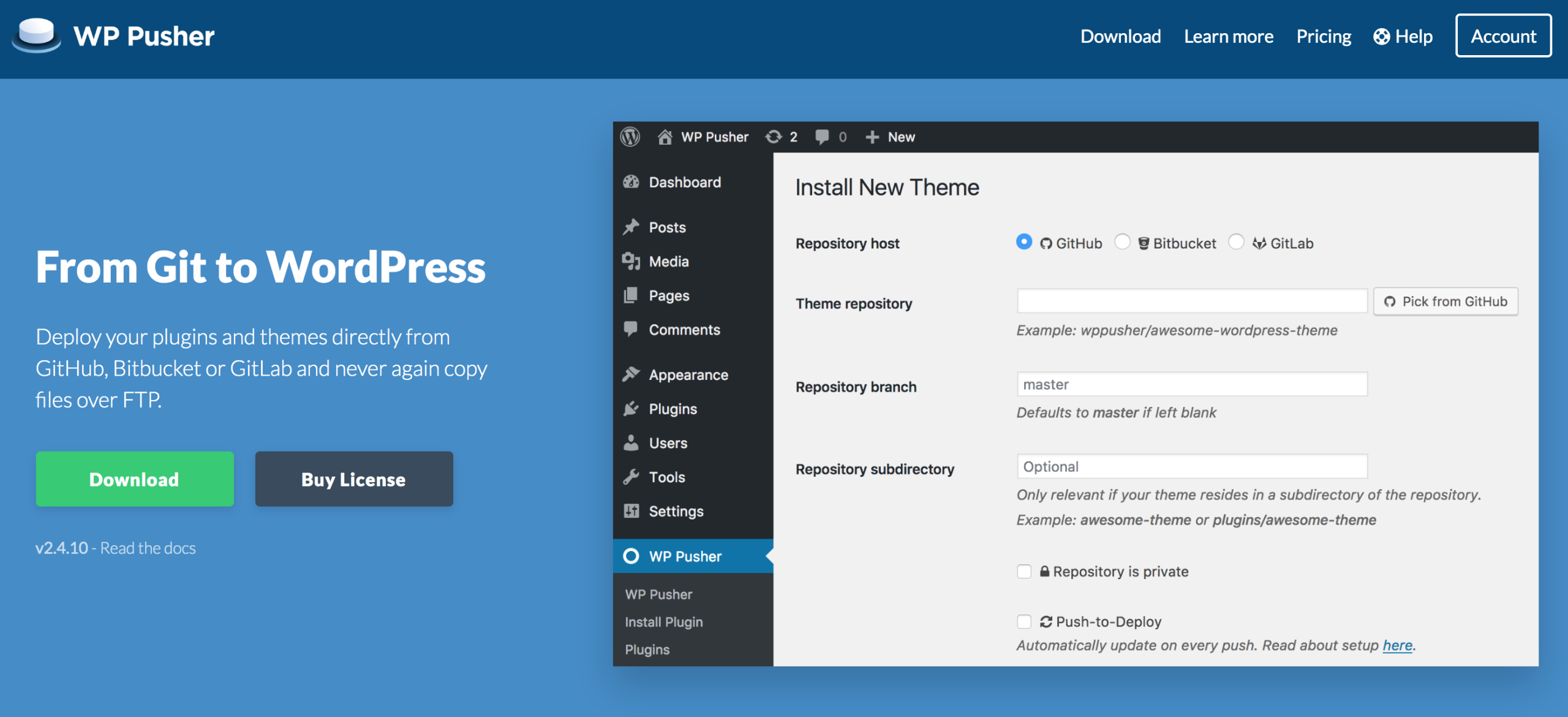Toggle the Push-to-Deploy checkbox
The width and height of the screenshot is (1568, 717).
tap(1024, 622)
